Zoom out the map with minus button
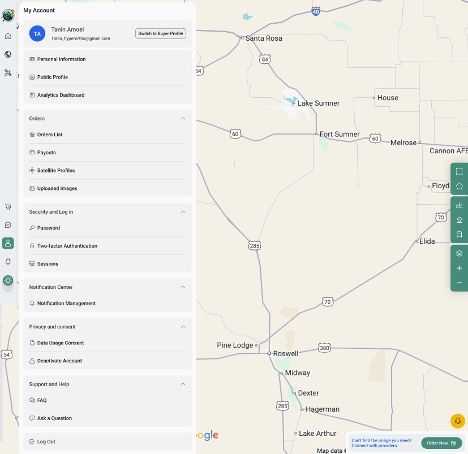Screen dimensions: 468x454 pos(459,283)
